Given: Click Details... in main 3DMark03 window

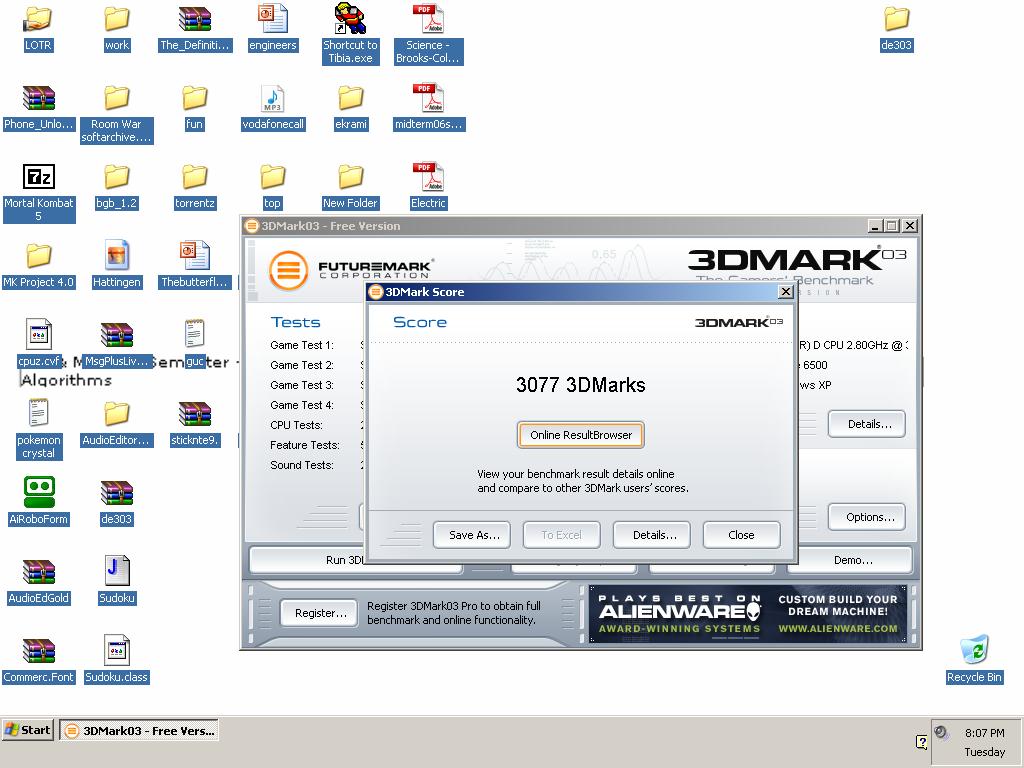Looking at the screenshot, I should 867,424.
